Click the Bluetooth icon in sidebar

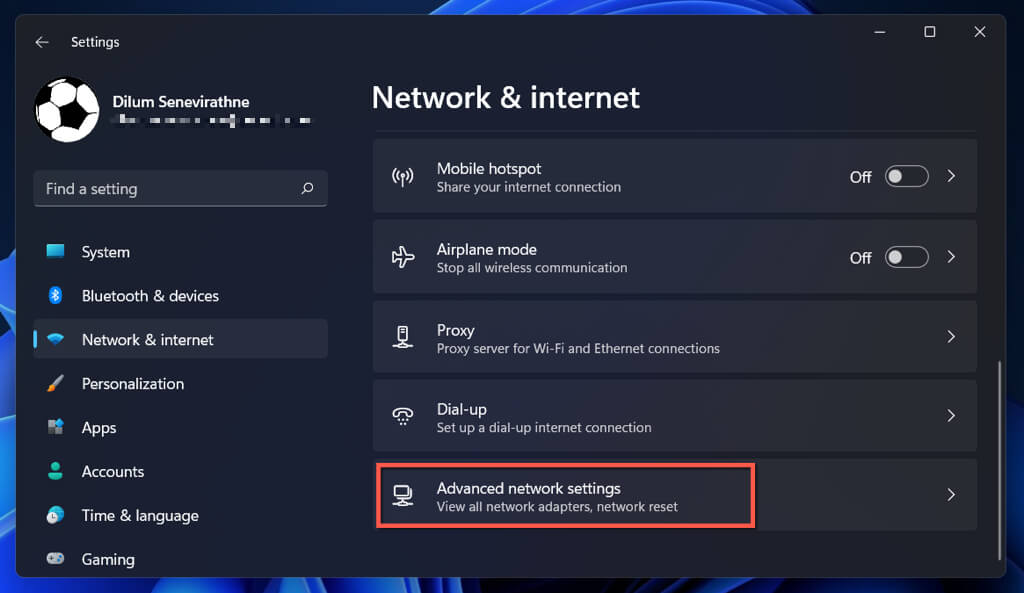click(56, 296)
